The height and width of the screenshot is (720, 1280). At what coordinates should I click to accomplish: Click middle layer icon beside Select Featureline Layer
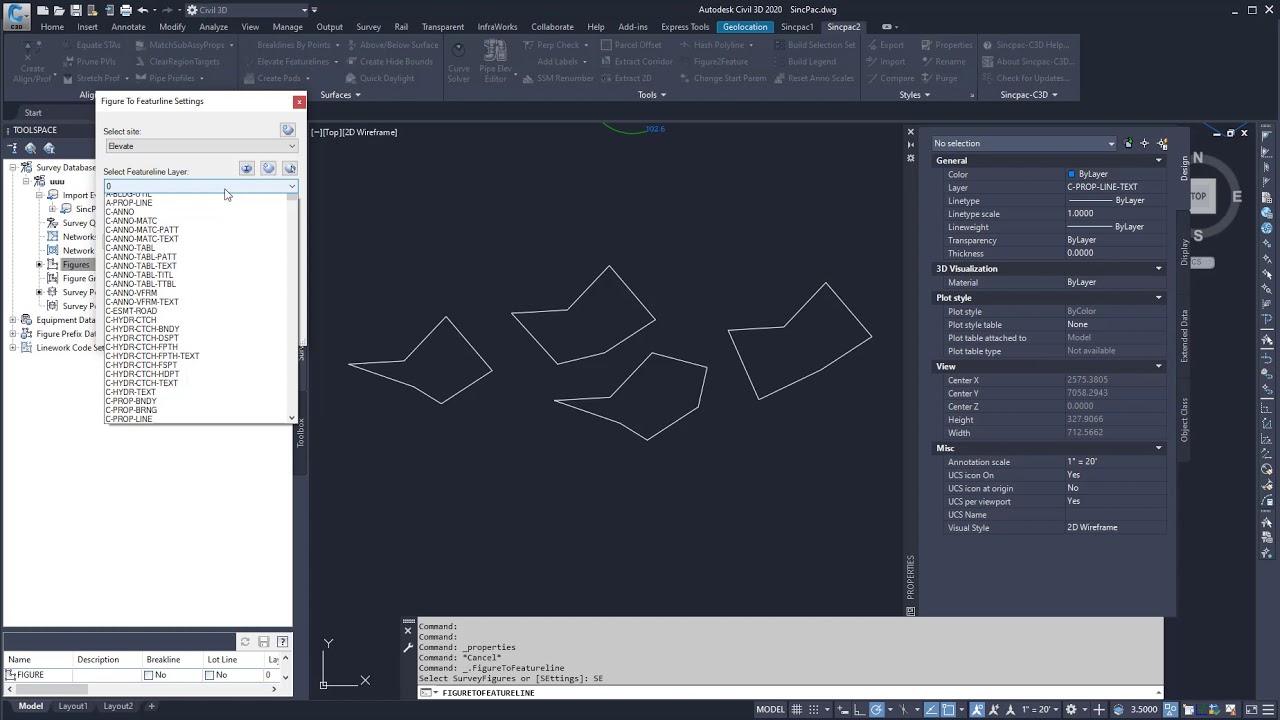[268, 168]
